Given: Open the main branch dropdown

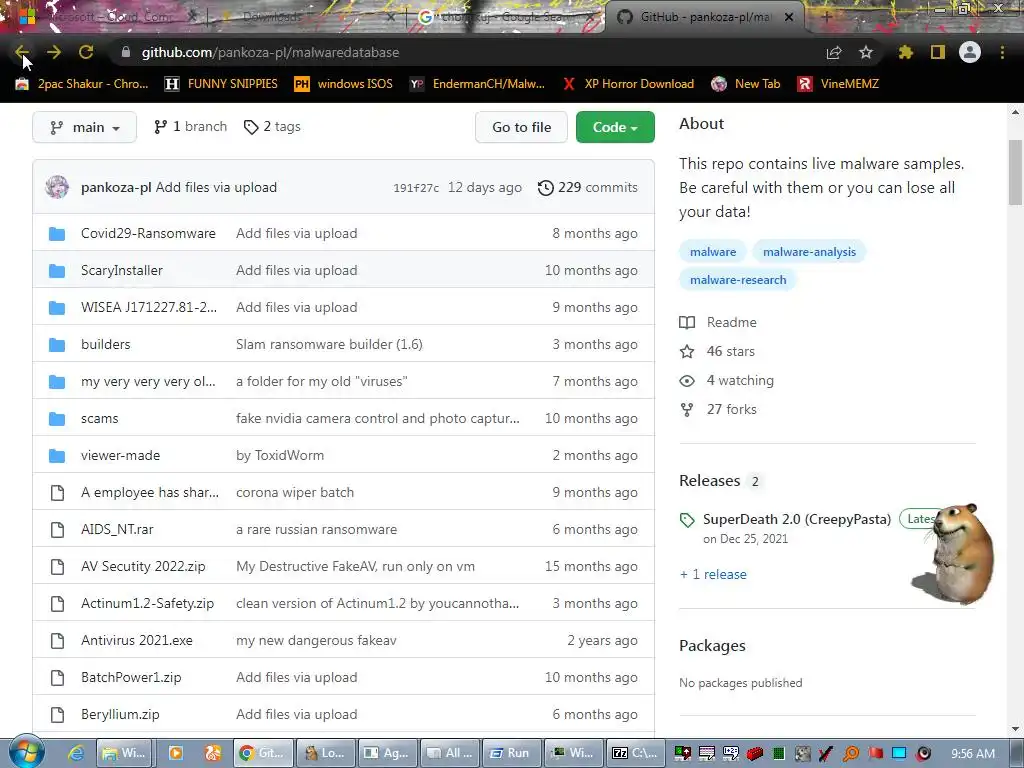Looking at the screenshot, I should pos(84,127).
